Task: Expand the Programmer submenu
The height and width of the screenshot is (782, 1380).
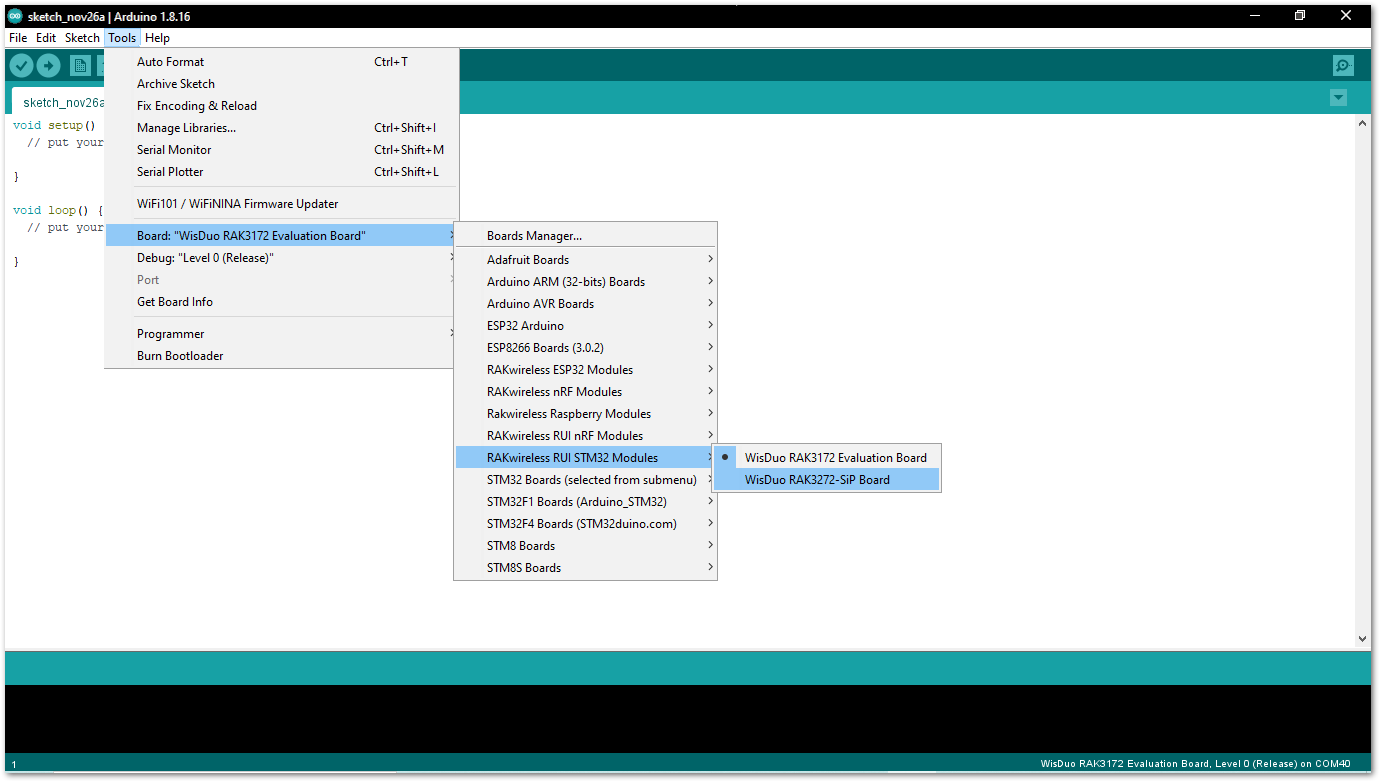Action: (282, 334)
